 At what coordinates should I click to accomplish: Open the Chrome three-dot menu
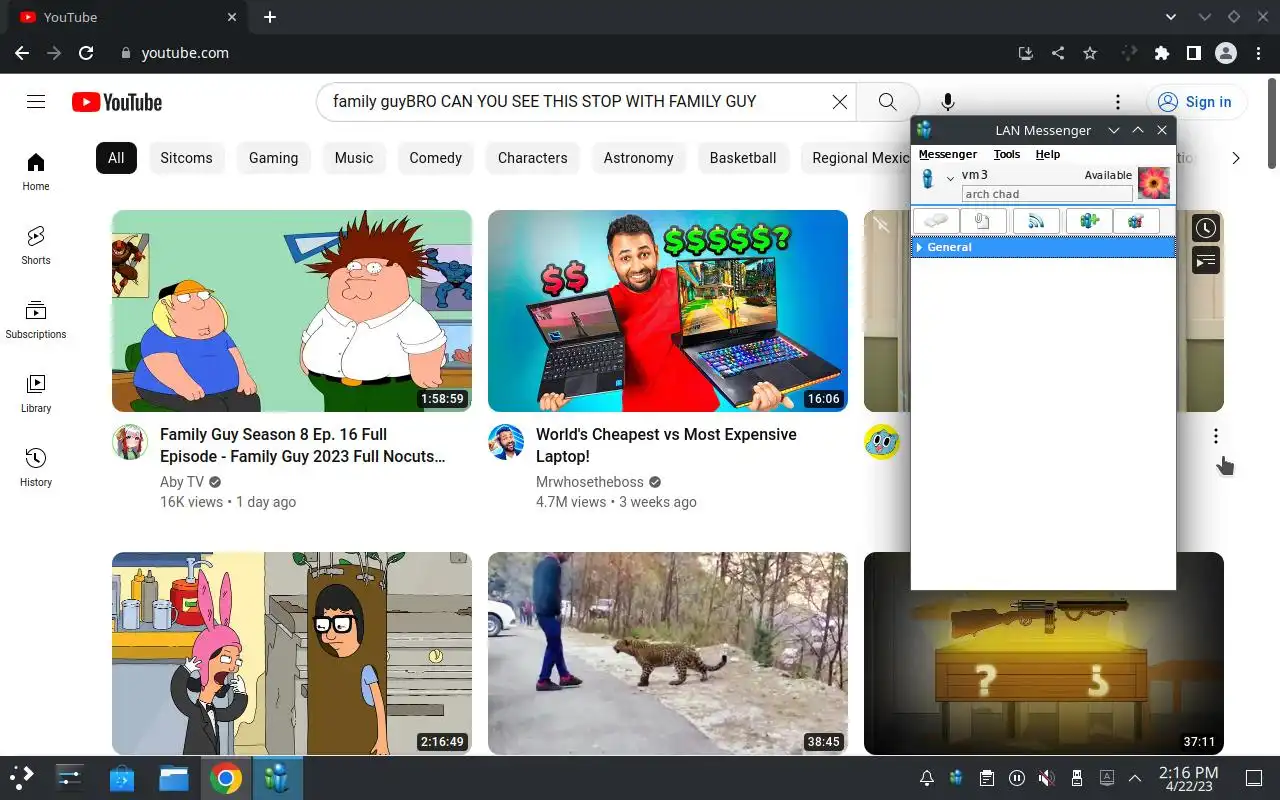point(1258,53)
